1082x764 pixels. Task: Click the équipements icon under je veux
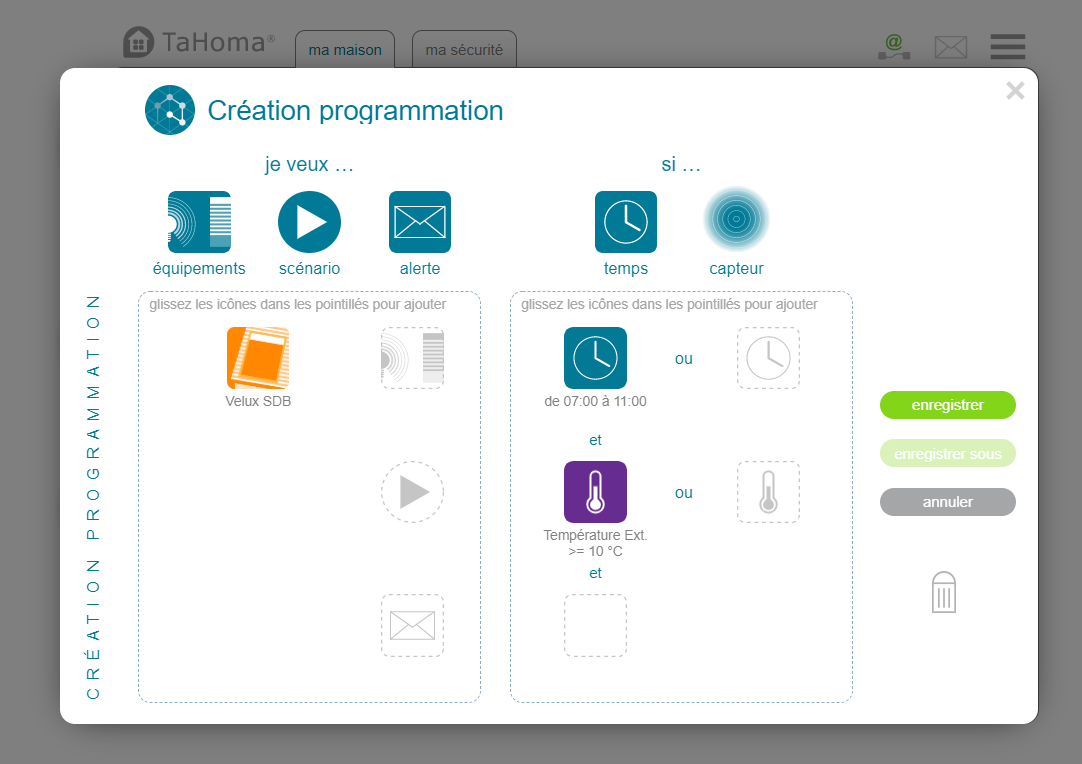click(x=199, y=222)
